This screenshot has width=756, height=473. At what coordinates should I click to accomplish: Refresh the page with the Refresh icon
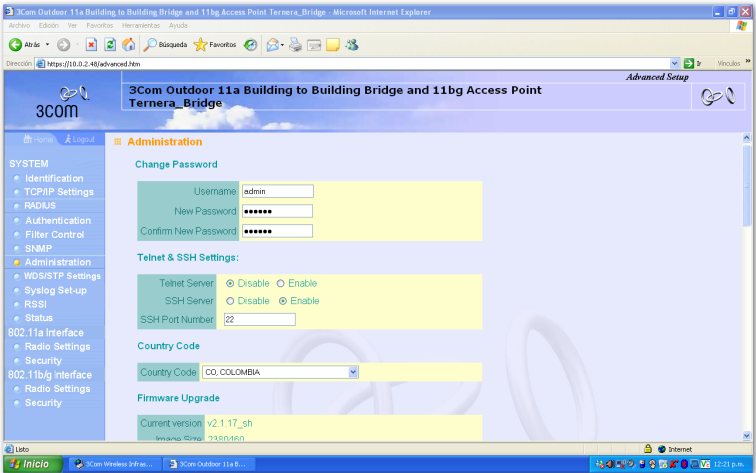pyautogui.click(x=110, y=45)
